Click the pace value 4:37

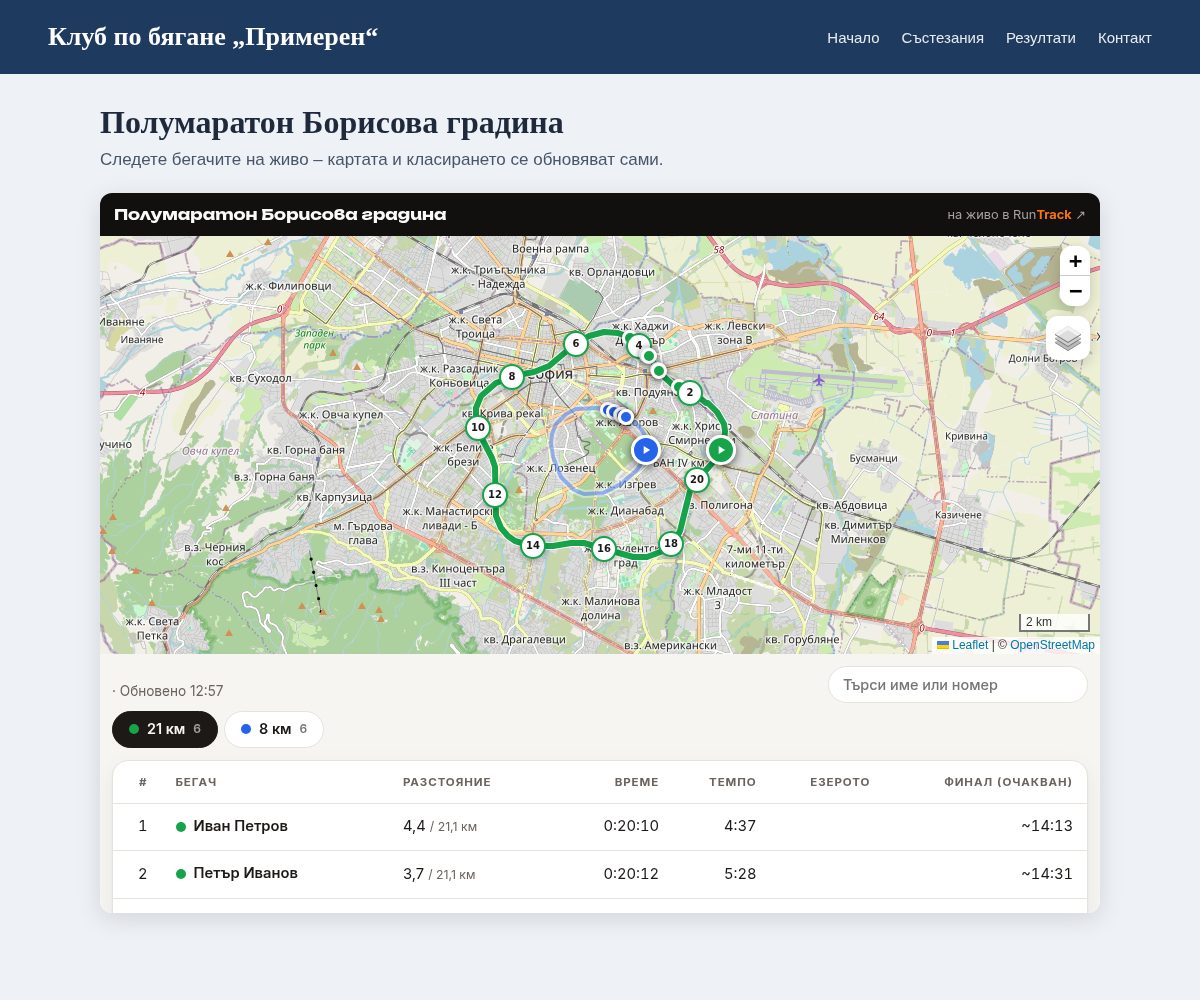740,826
